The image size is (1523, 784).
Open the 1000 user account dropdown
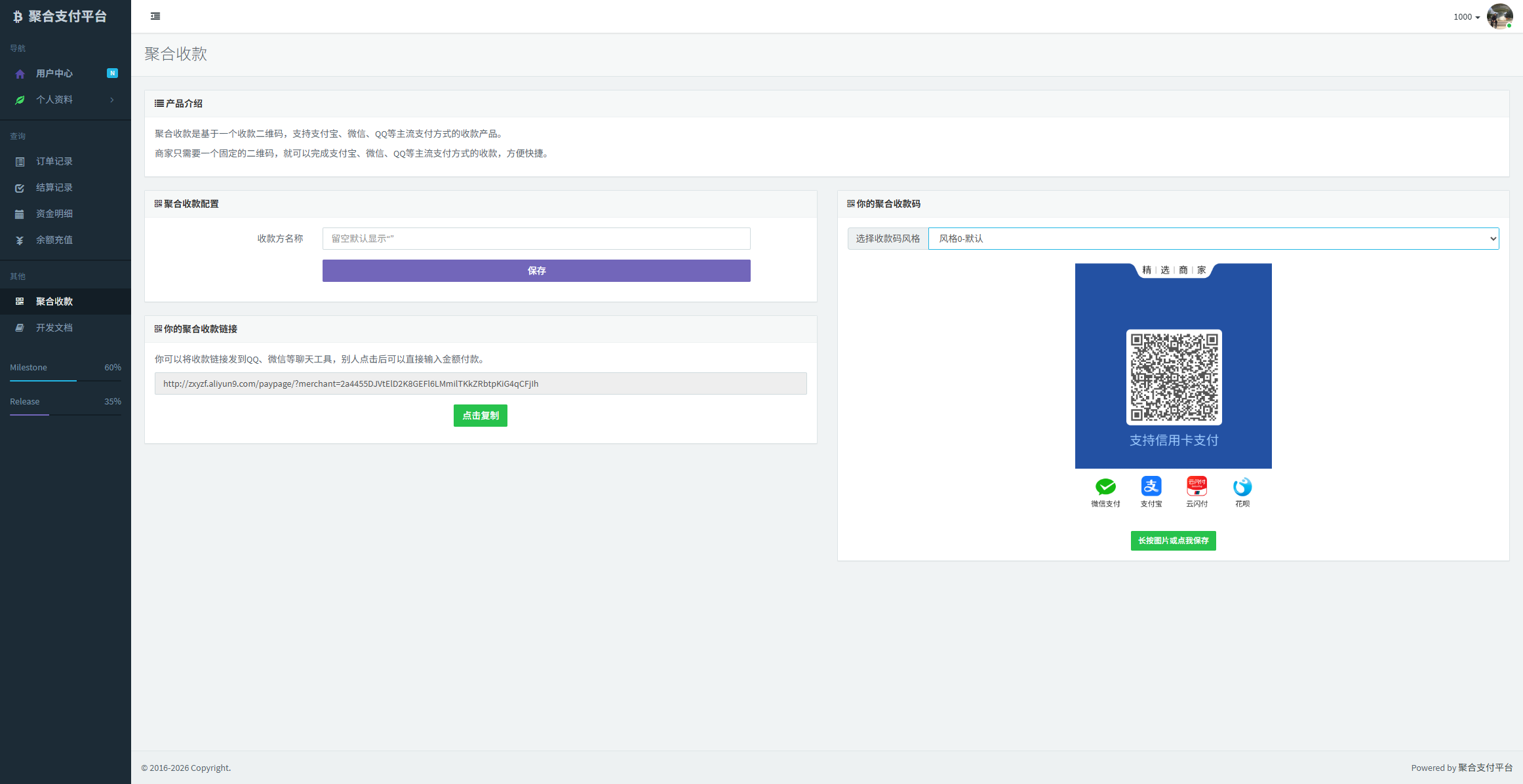coord(1467,17)
